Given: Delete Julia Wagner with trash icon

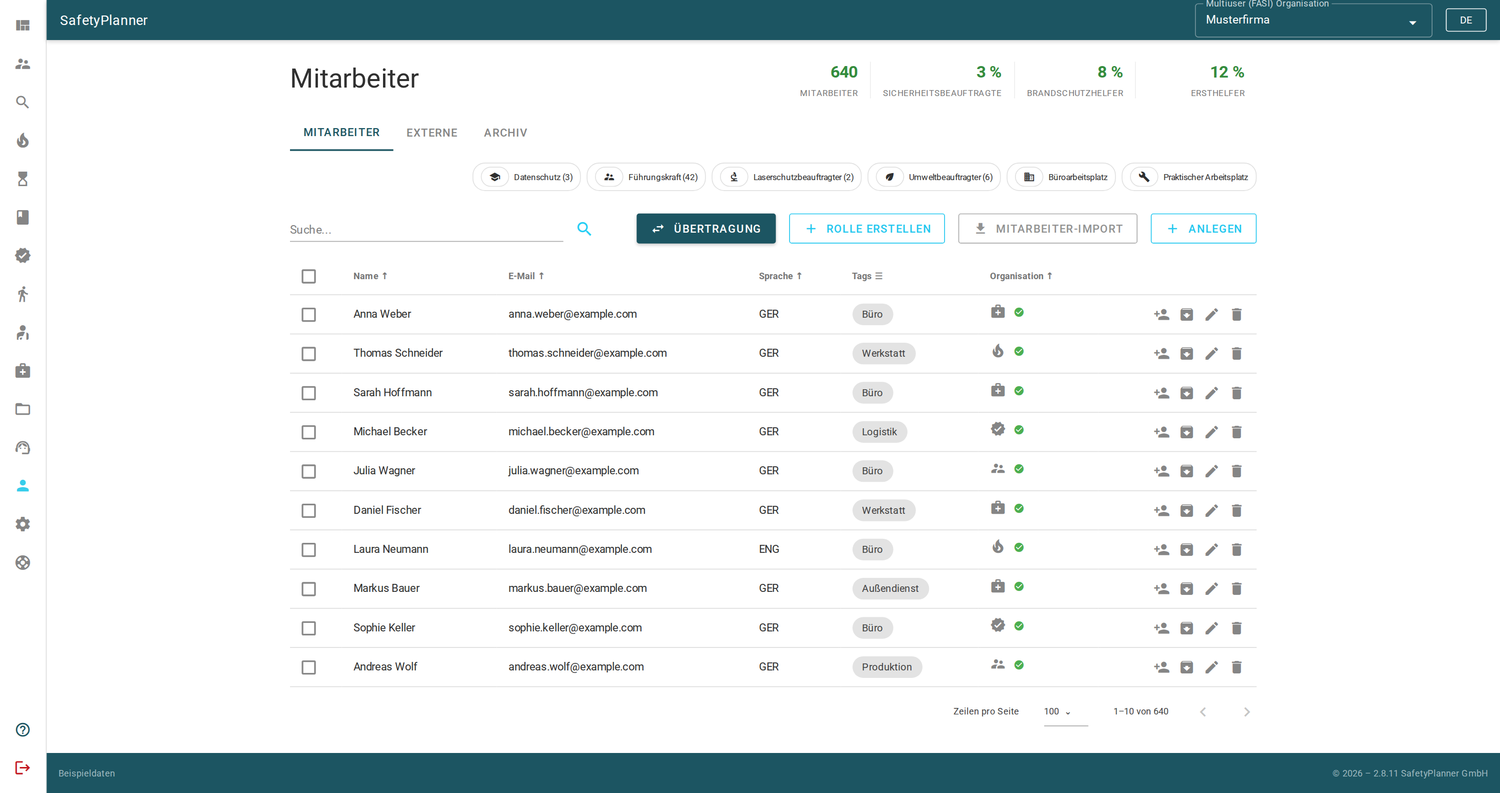Looking at the screenshot, I should pyautogui.click(x=1237, y=471).
